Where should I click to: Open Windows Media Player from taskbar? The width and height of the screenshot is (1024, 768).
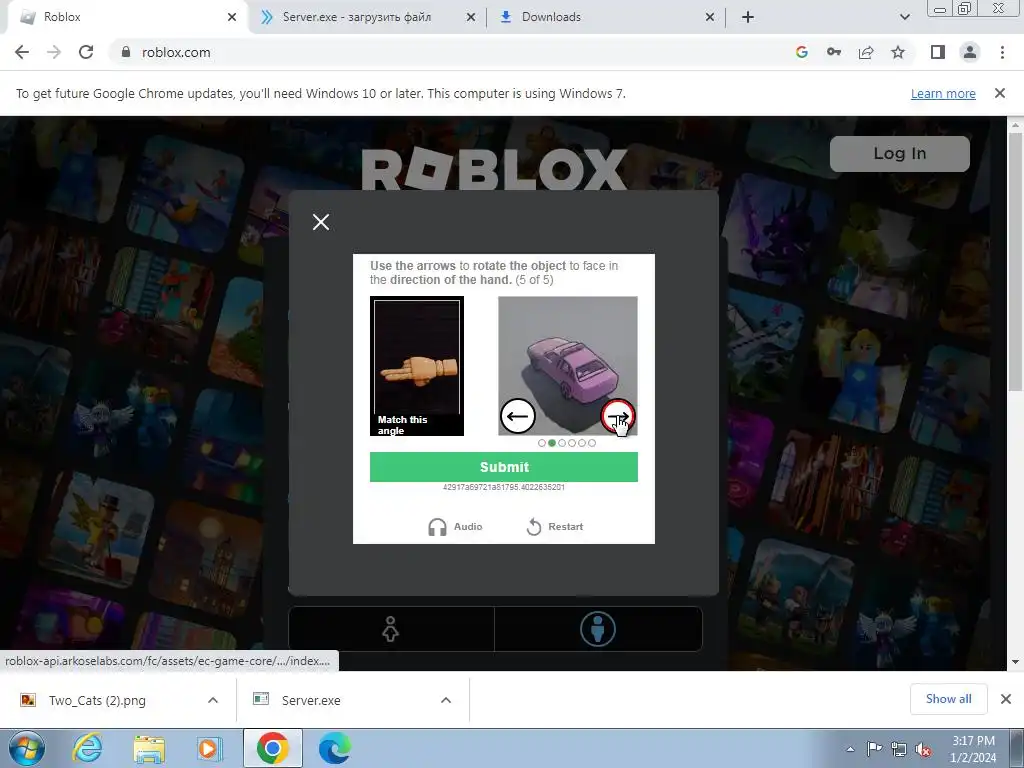pyautogui.click(x=210, y=748)
